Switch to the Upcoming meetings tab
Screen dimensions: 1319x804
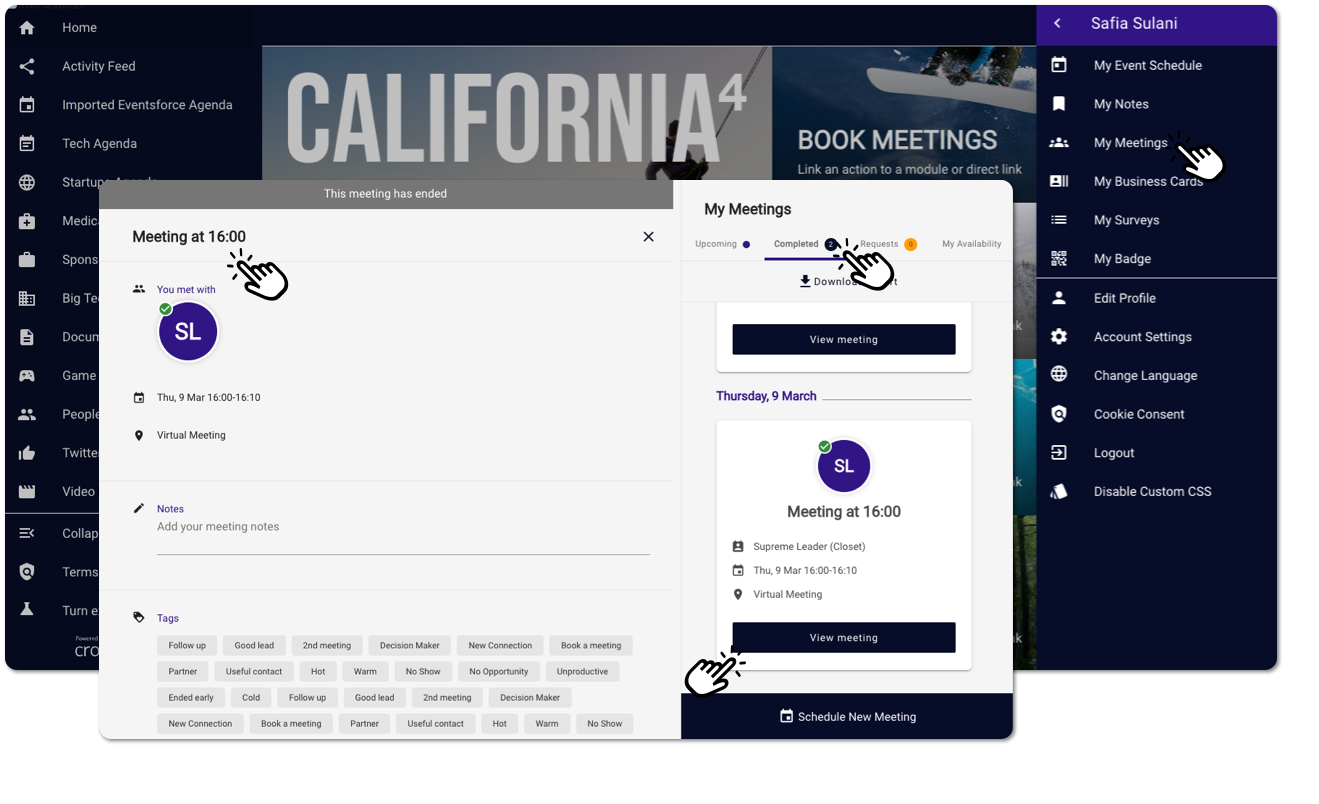[716, 244]
